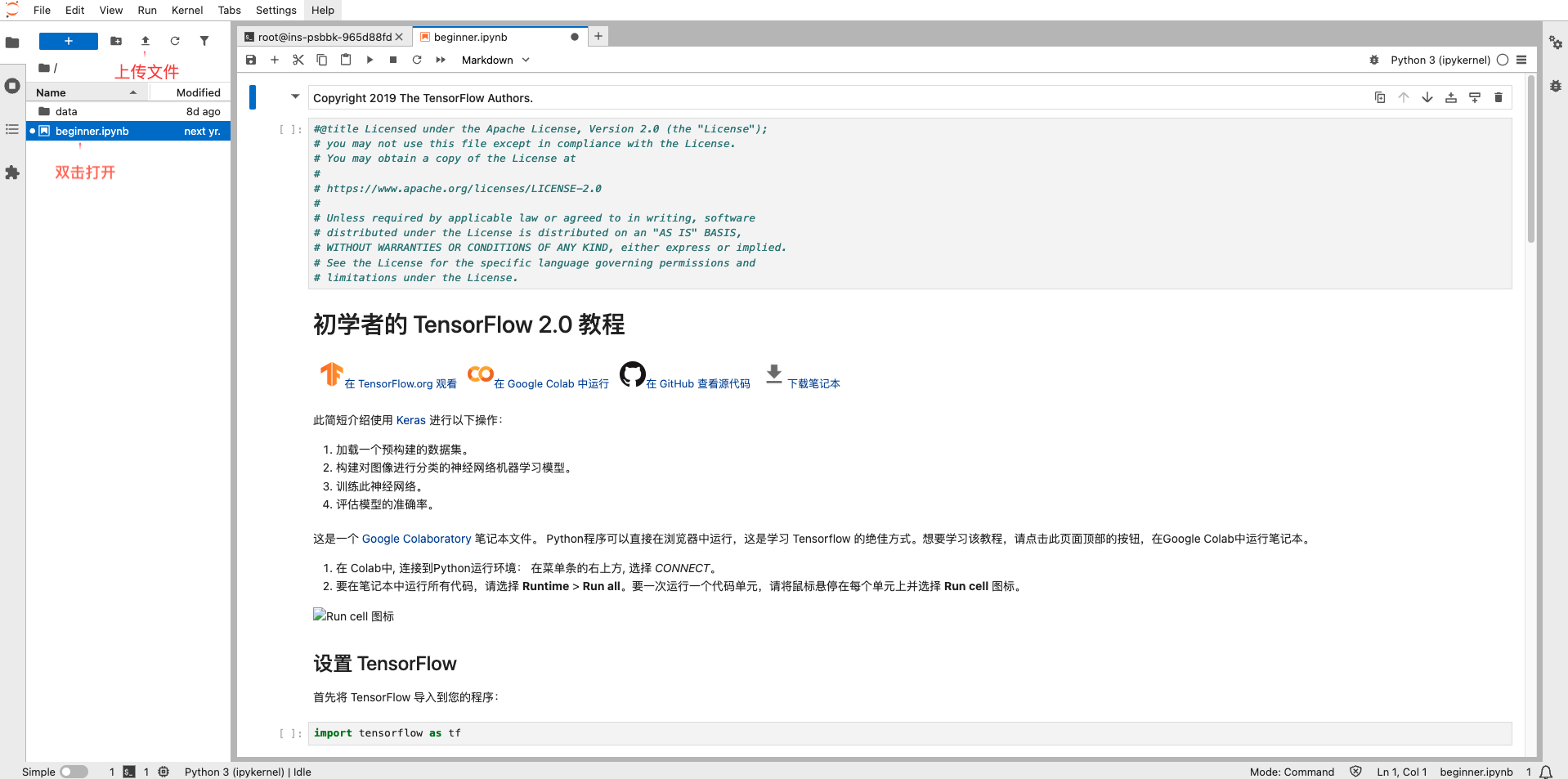This screenshot has width=1568, height=779.
Task: Toggle Simple interface mode switch
Action: [x=74, y=772]
